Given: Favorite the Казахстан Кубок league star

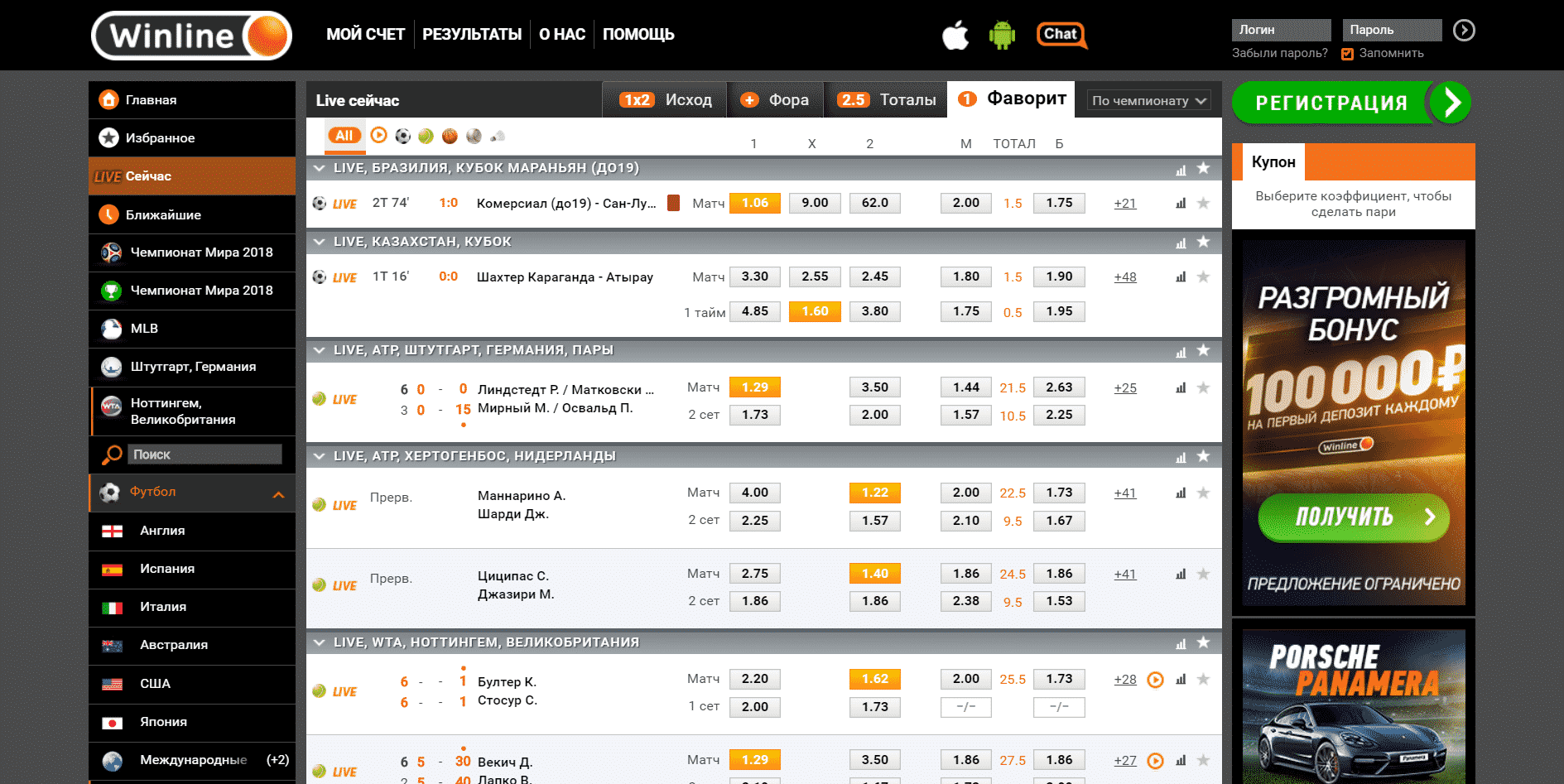Looking at the screenshot, I should coord(1203,242).
